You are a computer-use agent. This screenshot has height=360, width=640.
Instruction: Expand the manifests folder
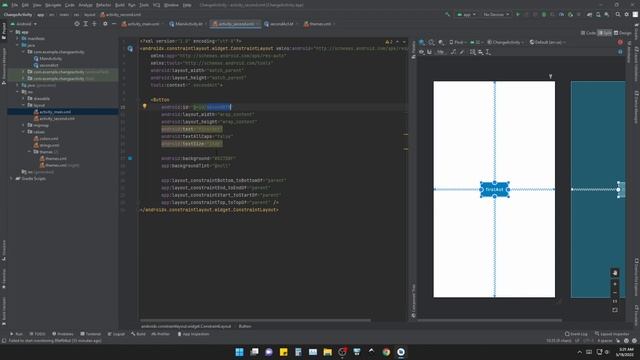coord(18,38)
